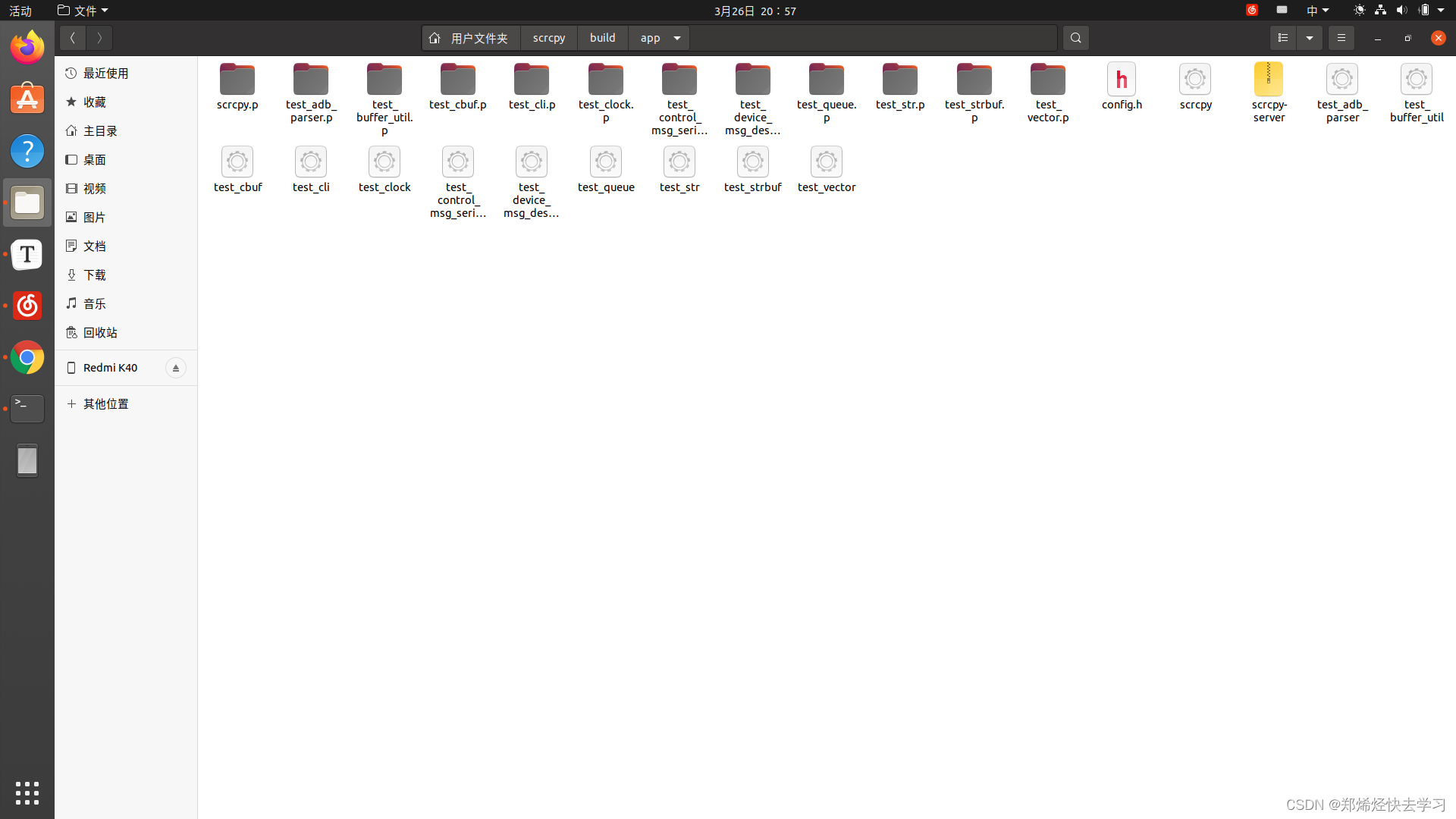This screenshot has width=1456, height=819.
Task: Open 其他位置 other locations
Action: pos(126,404)
